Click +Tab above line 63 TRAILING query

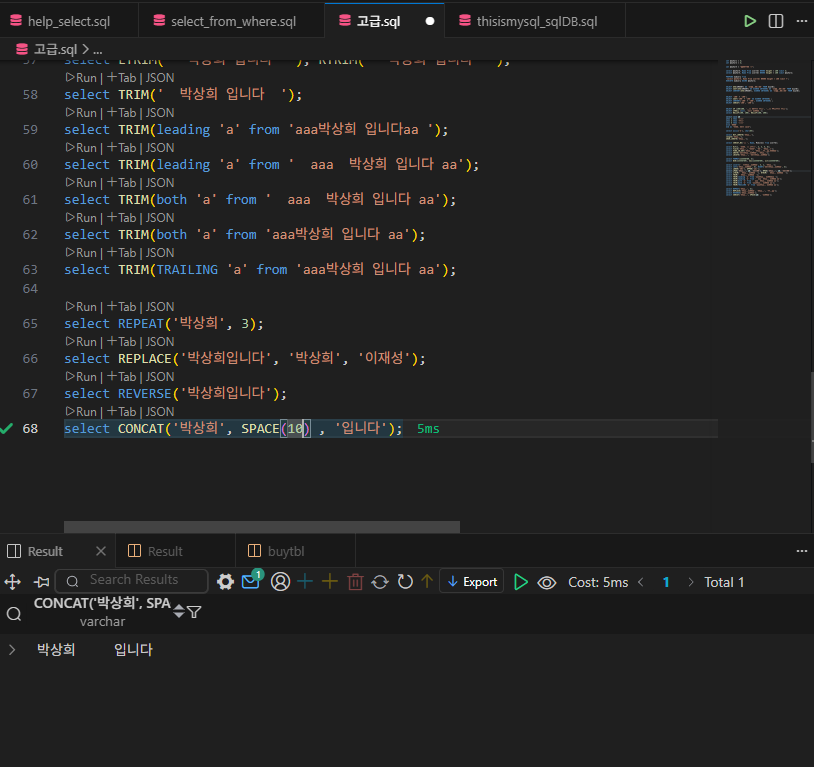click(121, 252)
